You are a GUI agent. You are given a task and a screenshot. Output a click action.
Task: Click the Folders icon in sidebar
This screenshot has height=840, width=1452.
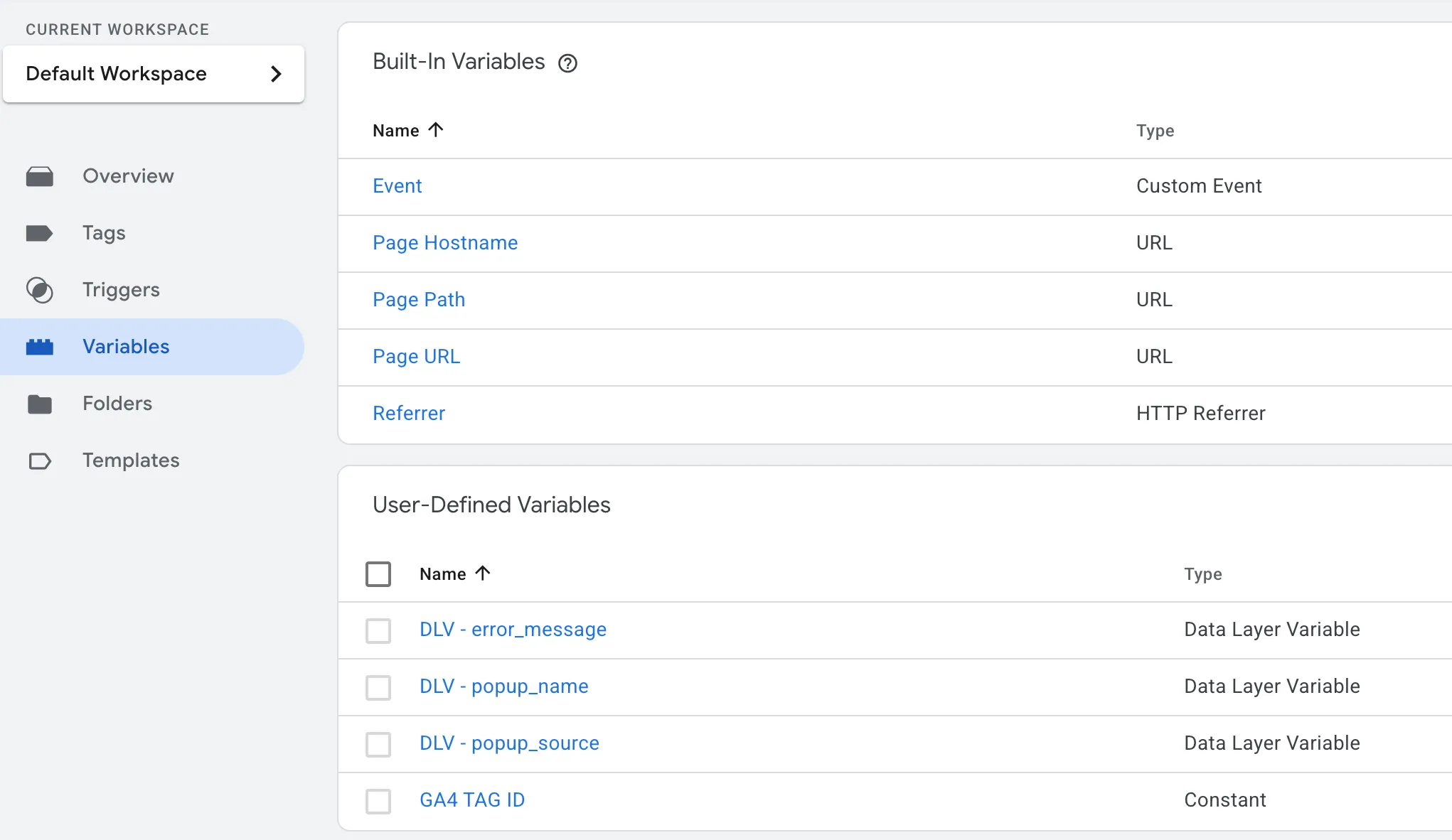[x=40, y=404]
